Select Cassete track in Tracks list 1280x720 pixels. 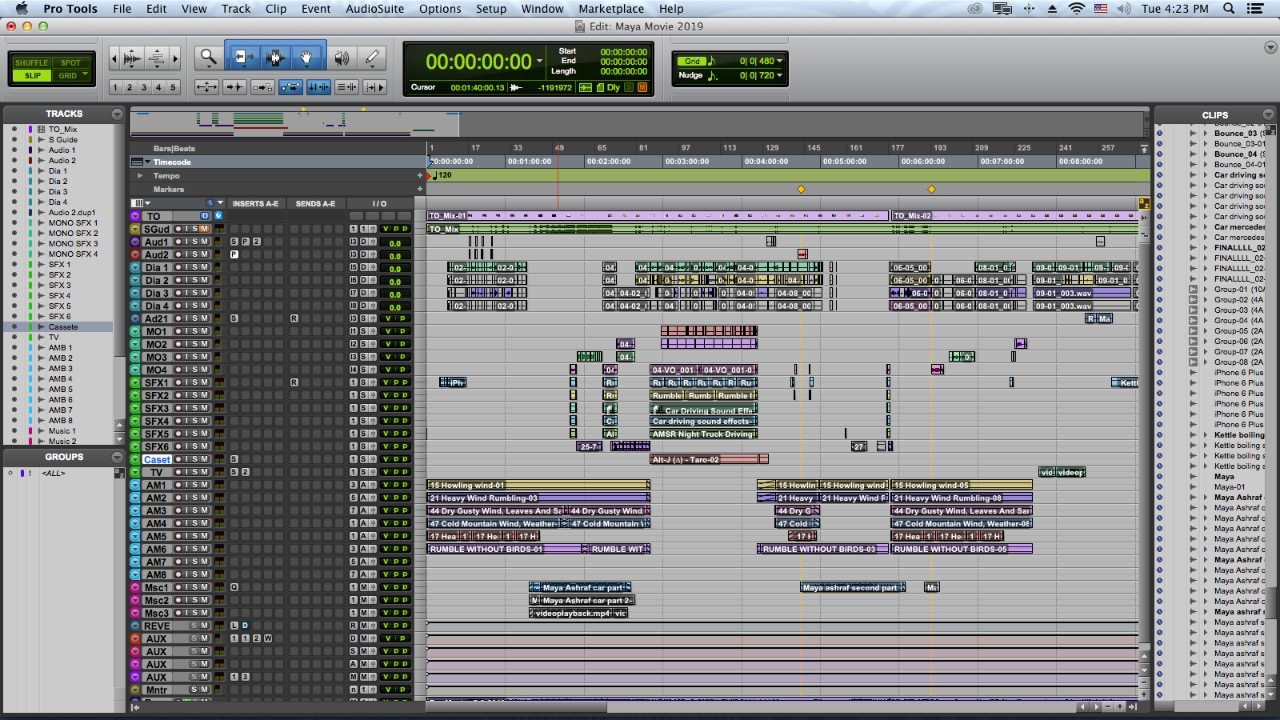click(63, 327)
